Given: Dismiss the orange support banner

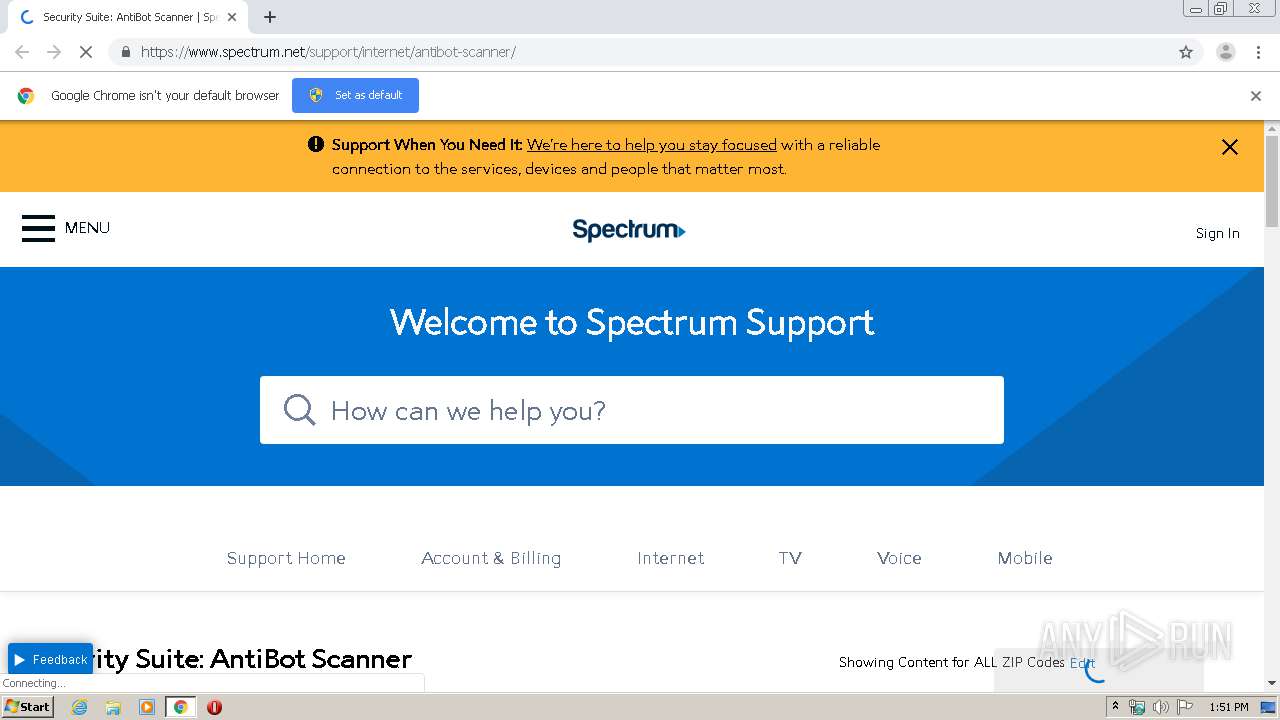Looking at the screenshot, I should [x=1230, y=147].
